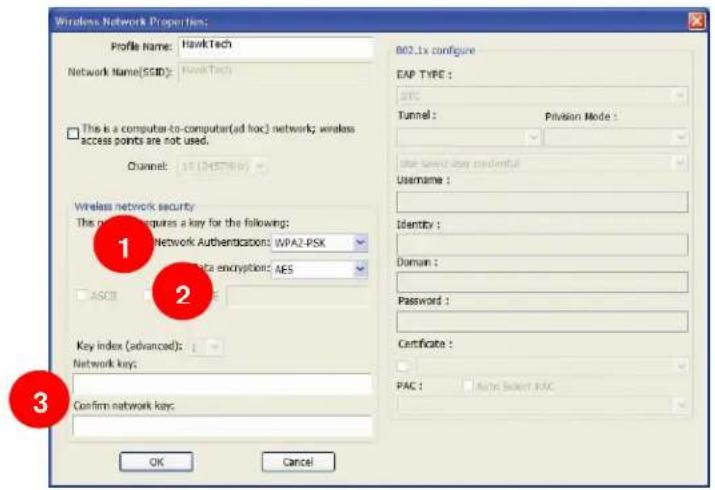Open the Network Authentication dropdown
The width and height of the screenshot is (715, 490).
(319, 243)
